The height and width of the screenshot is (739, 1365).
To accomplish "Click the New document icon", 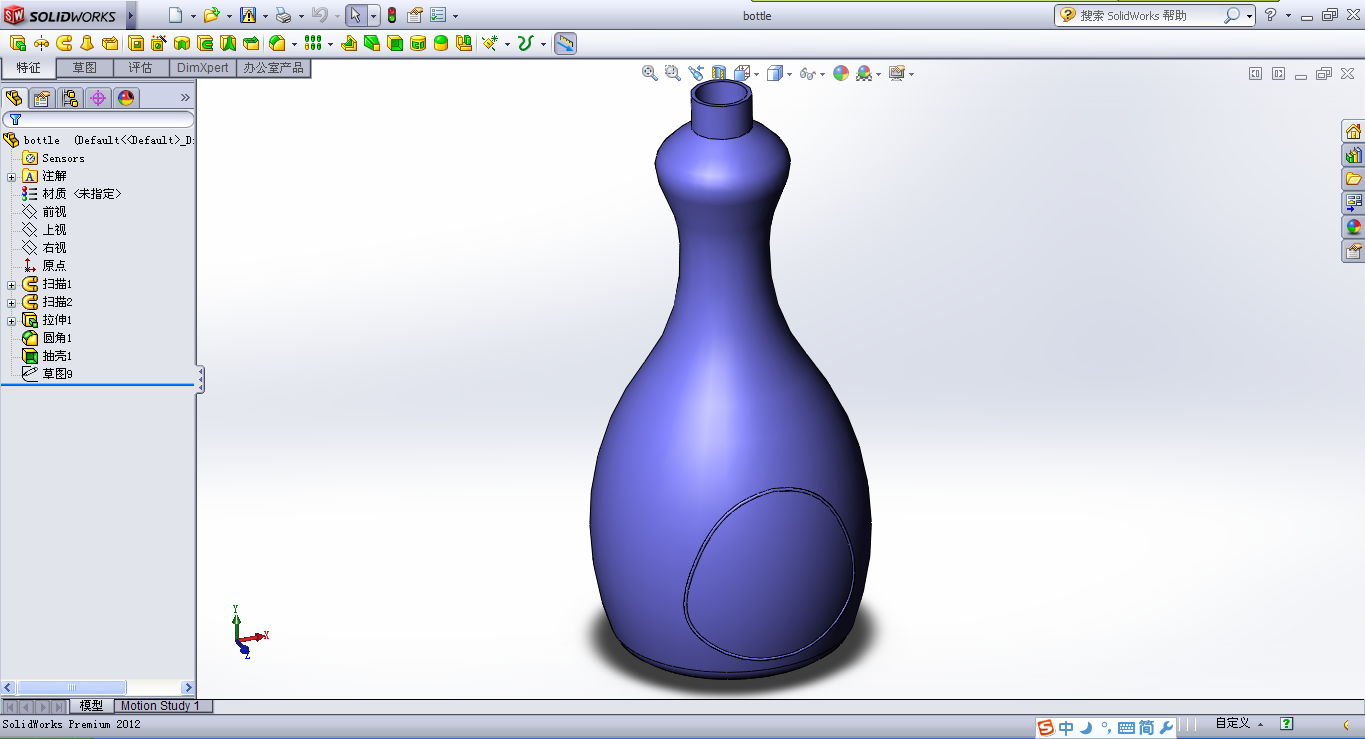I will click(x=176, y=15).
